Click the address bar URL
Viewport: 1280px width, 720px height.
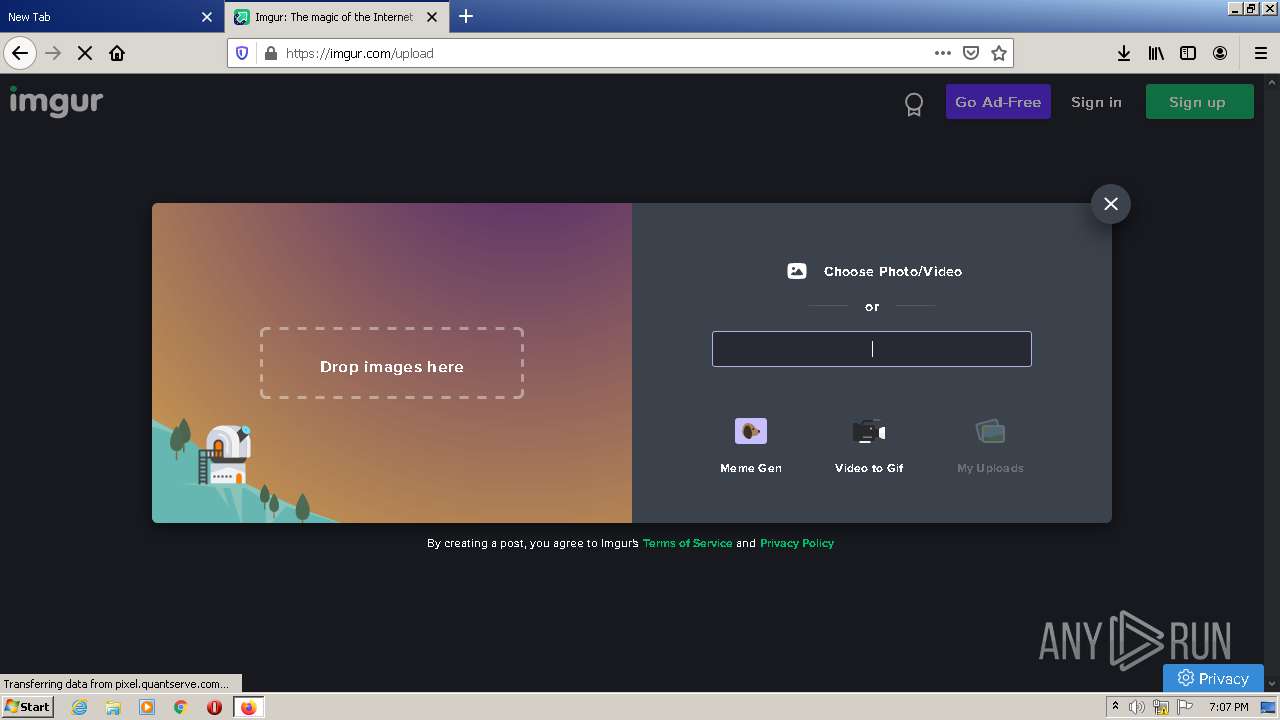(x=360, y=53)
